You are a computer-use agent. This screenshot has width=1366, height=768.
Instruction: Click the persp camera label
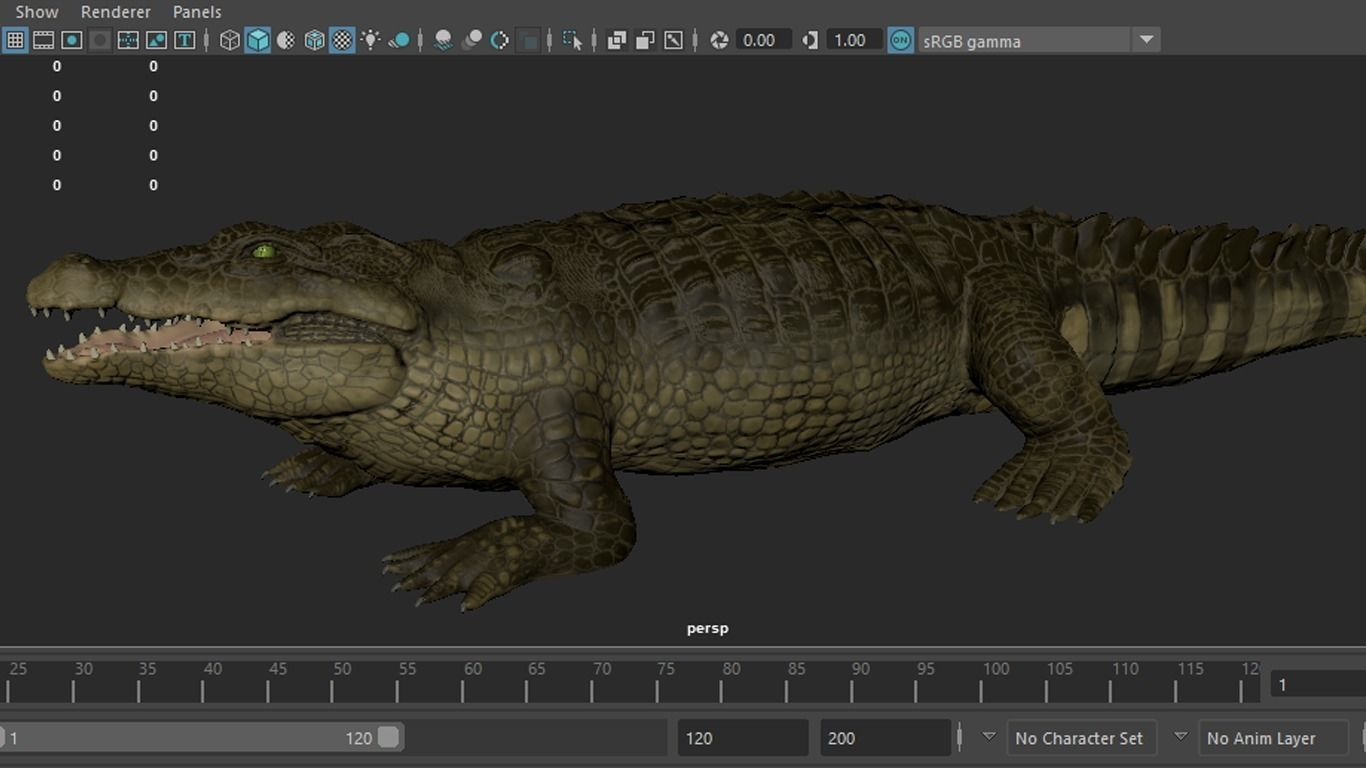[x=708, y=628]
